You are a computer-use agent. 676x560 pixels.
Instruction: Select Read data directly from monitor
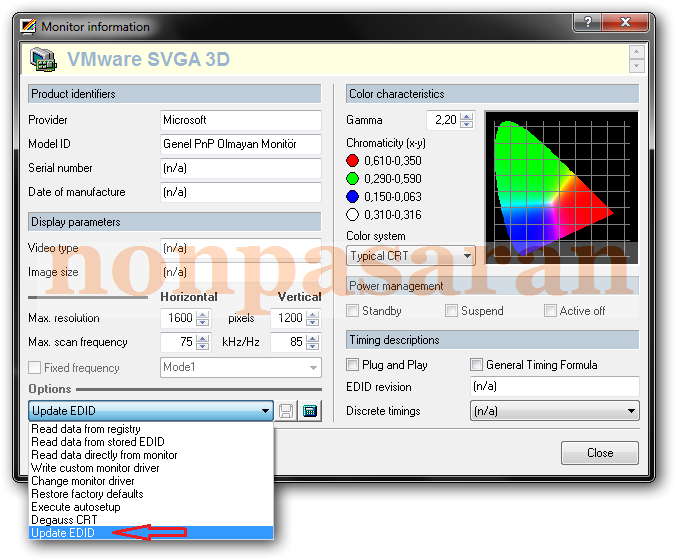click(151, 455)
